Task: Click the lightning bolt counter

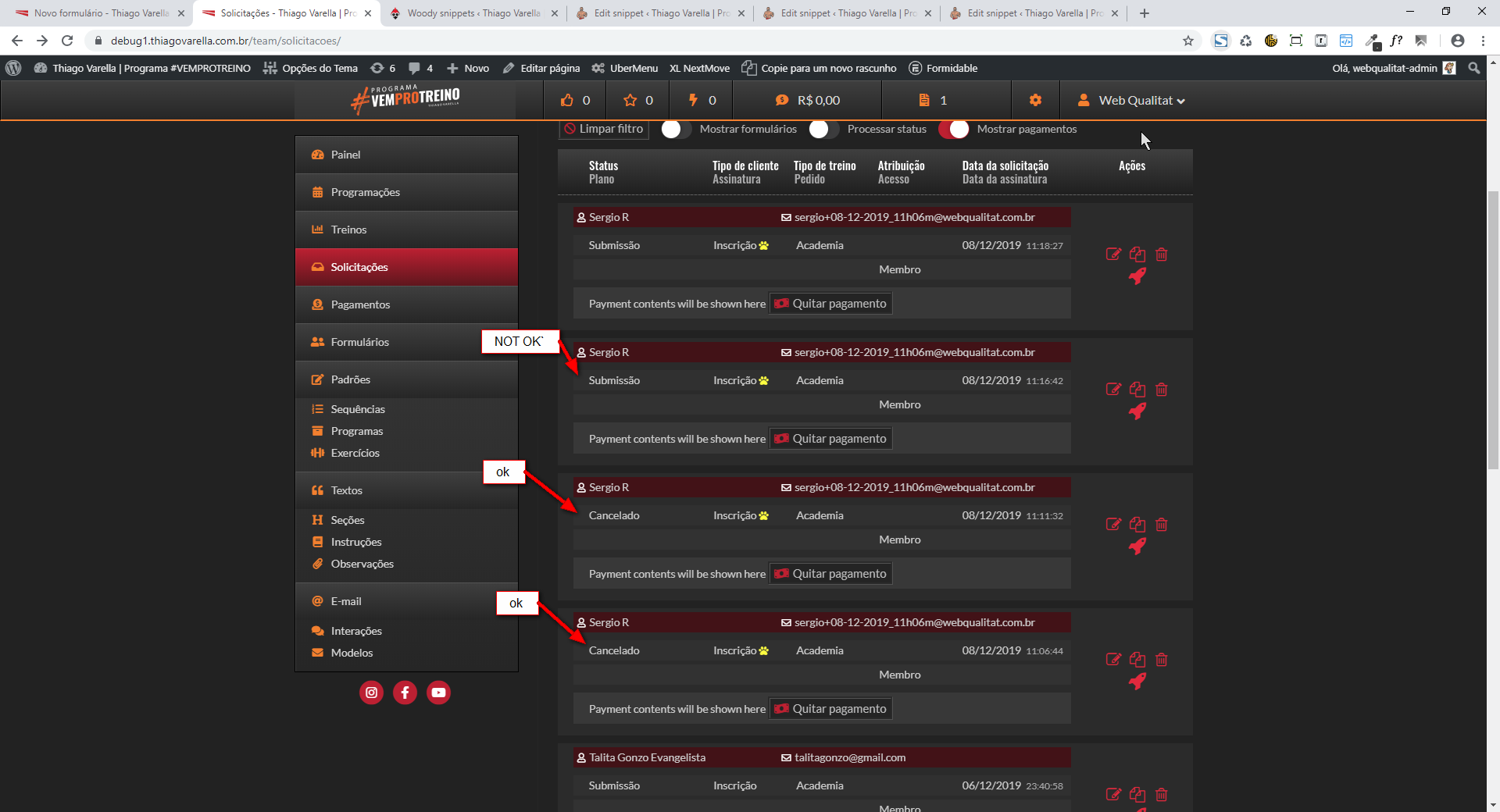Action: [x=702, y=100]
